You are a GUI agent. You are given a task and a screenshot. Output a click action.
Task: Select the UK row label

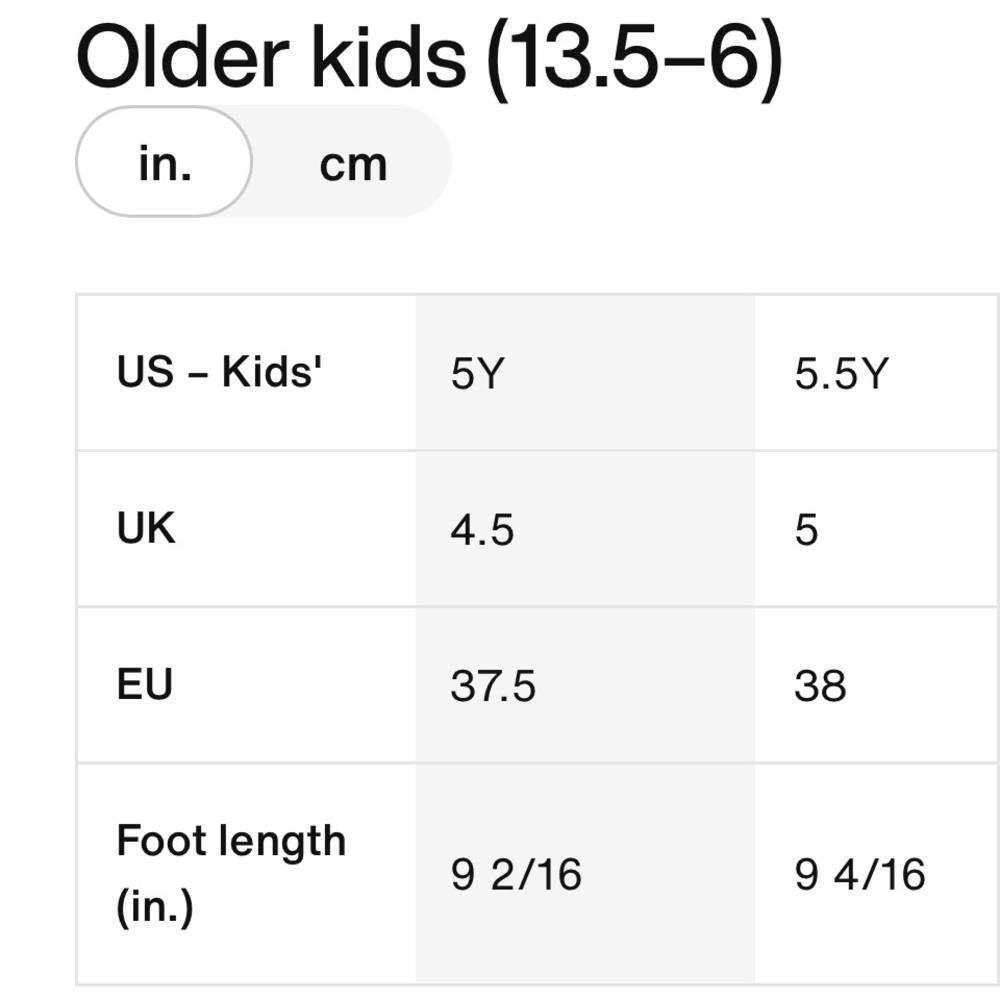point(145,527)
